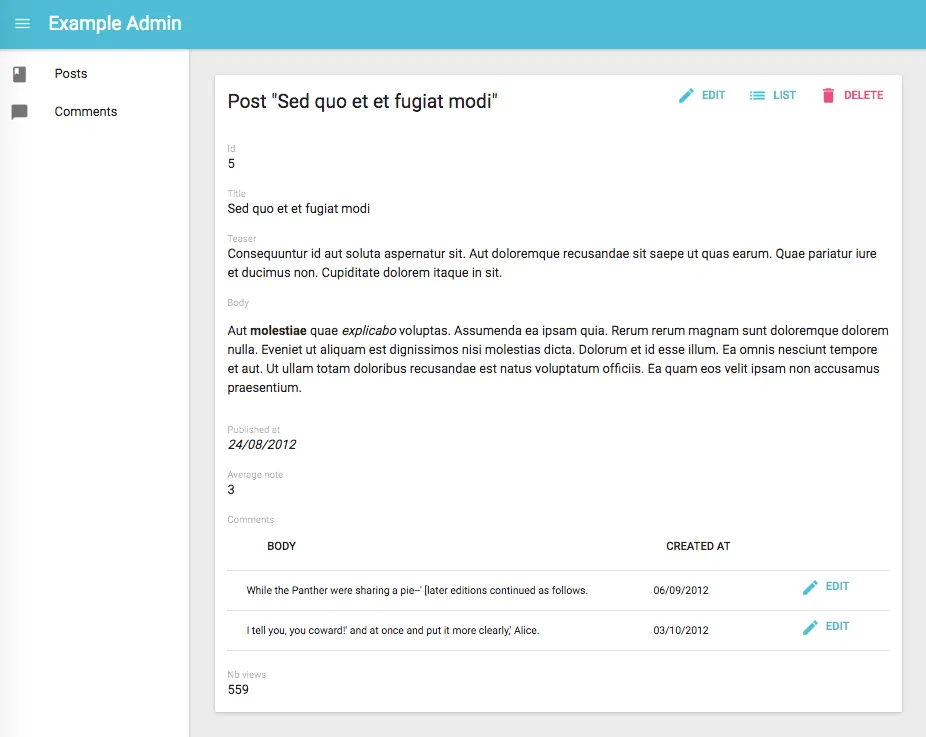Click the Posts book icon
Screen dimensions: 926x737
[19, 74]
